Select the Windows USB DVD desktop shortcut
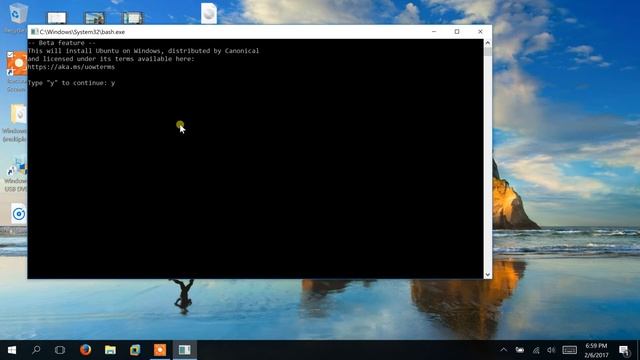 pos(16,175)
